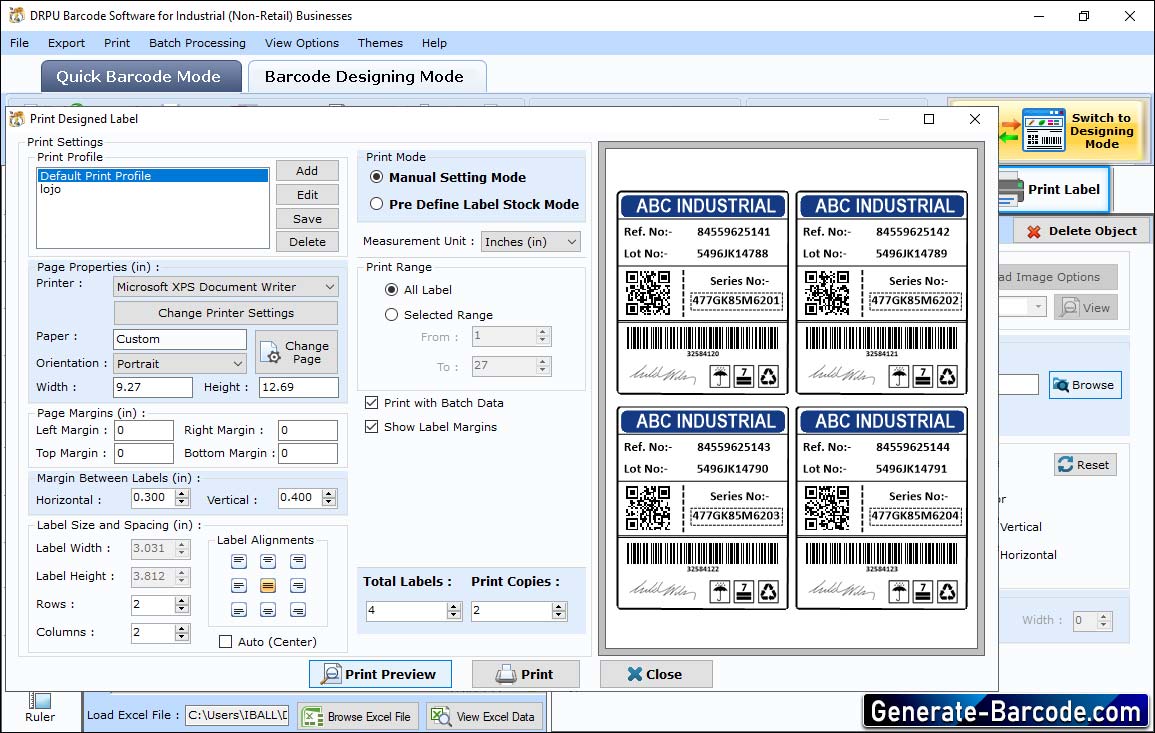Click the Load Excel File path field
The image size is (1155, 733).
click(236, 715)
